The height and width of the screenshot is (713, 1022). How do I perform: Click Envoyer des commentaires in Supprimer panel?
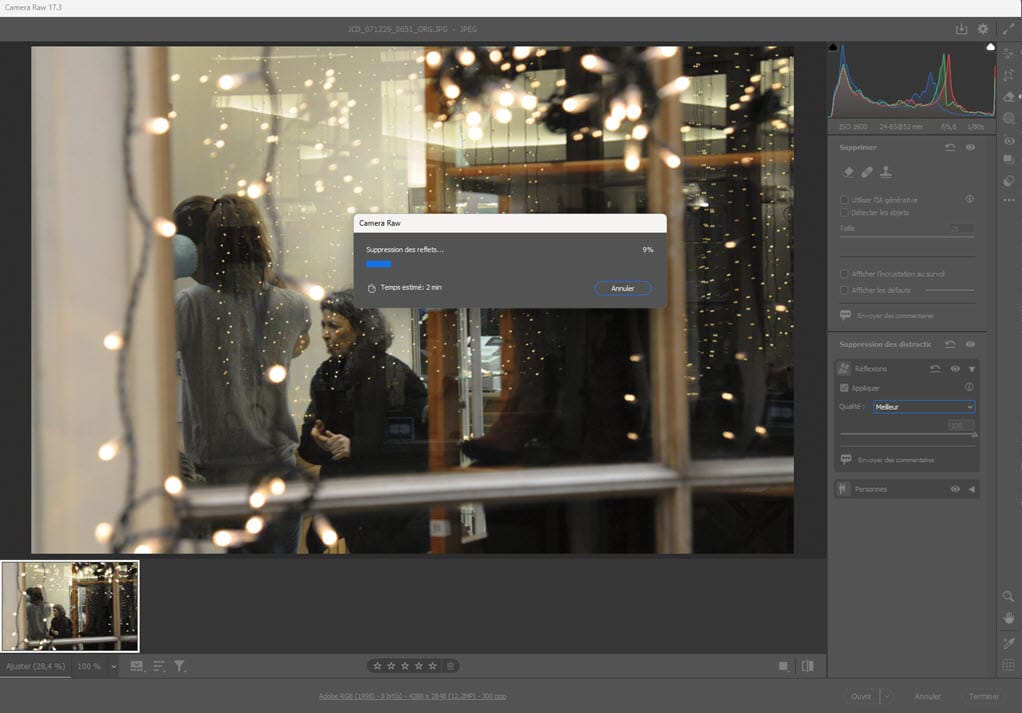pyautogui.click(x=896, y=315)
